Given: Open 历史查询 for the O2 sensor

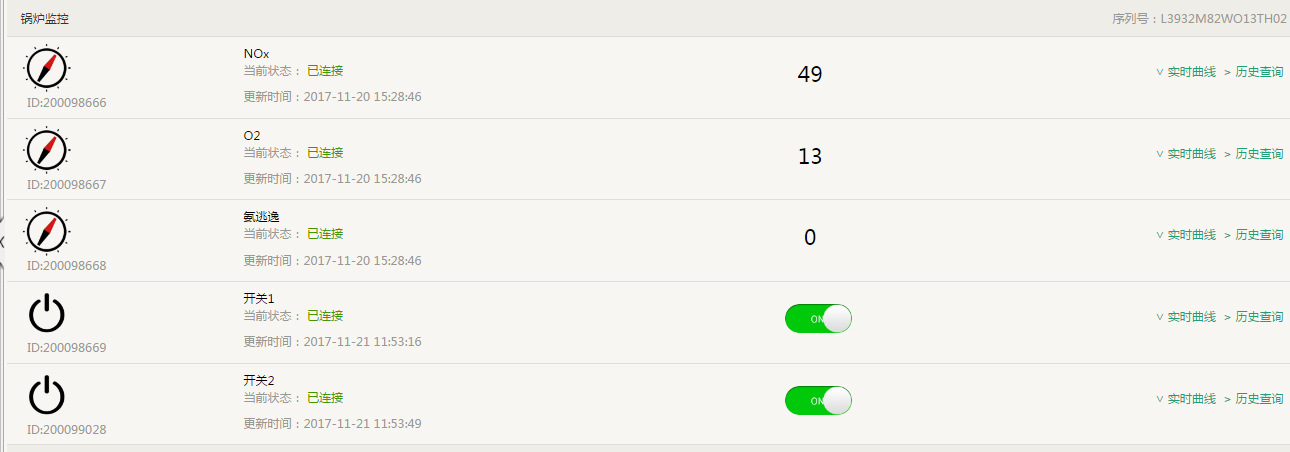Looking at the screenshot, I should point(1258,154).
